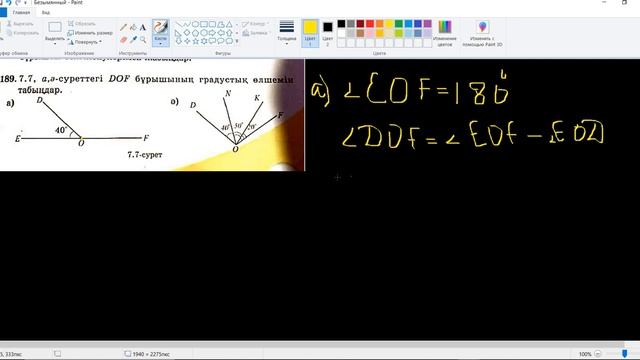Select the Fill with color bucket tool

[133, 28]
